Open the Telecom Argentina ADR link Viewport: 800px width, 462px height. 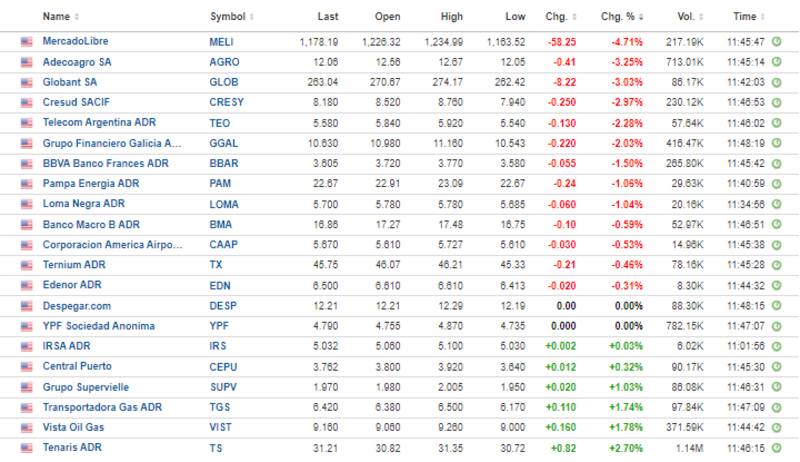(96, 122)
